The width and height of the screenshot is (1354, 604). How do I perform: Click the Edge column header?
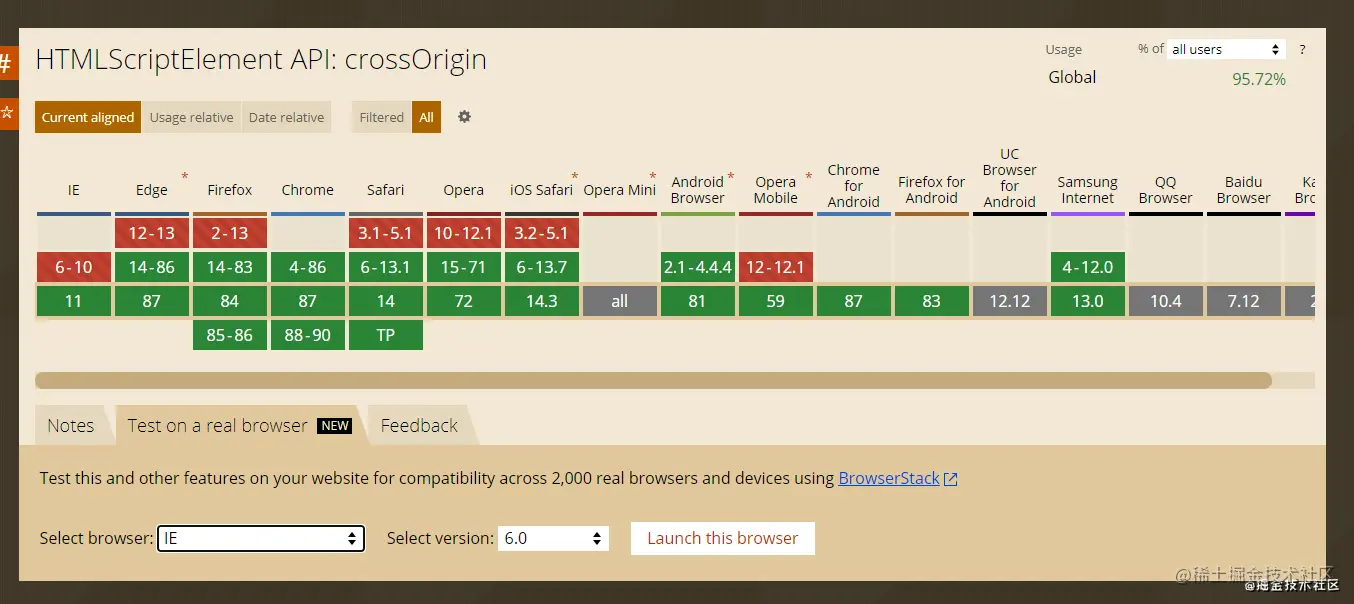tap(152, 189)
